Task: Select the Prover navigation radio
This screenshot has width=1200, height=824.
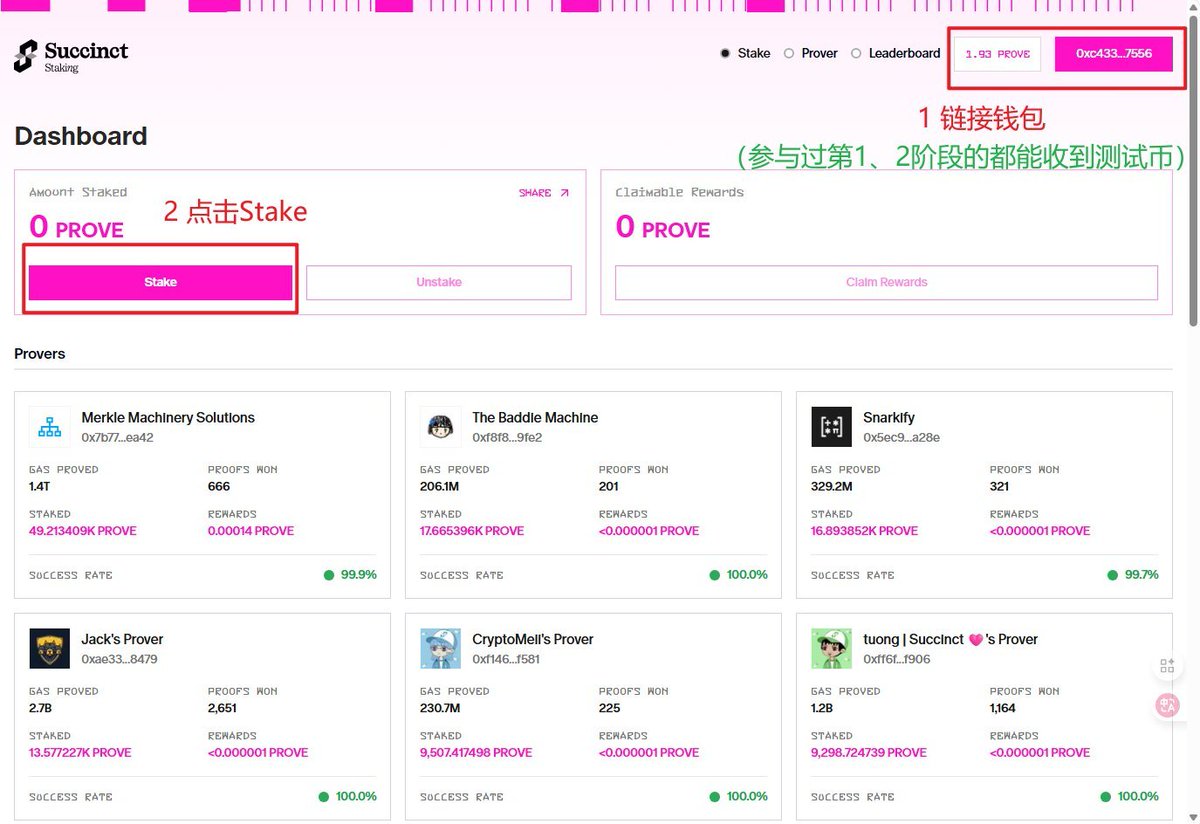Action: click(x=789, y=53)
